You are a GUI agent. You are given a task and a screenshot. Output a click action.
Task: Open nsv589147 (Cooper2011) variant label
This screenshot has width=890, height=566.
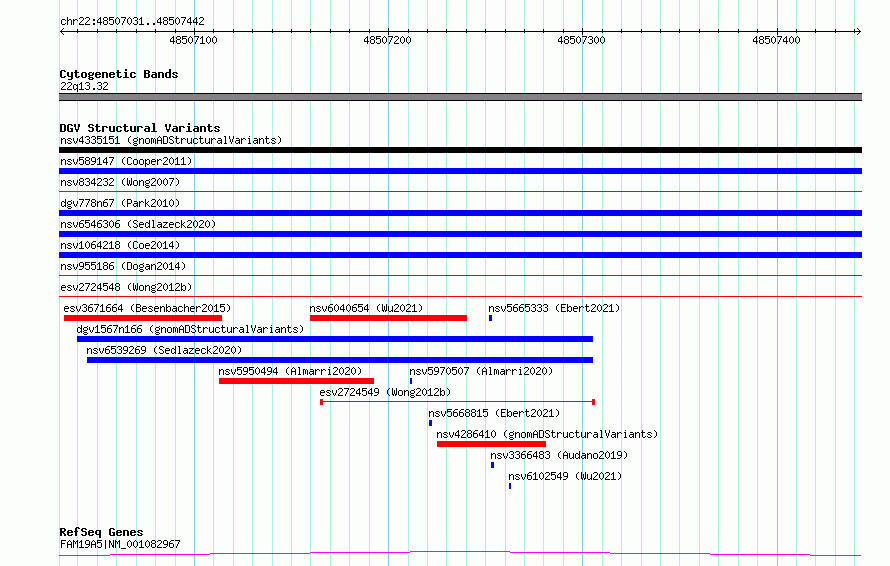126,161
